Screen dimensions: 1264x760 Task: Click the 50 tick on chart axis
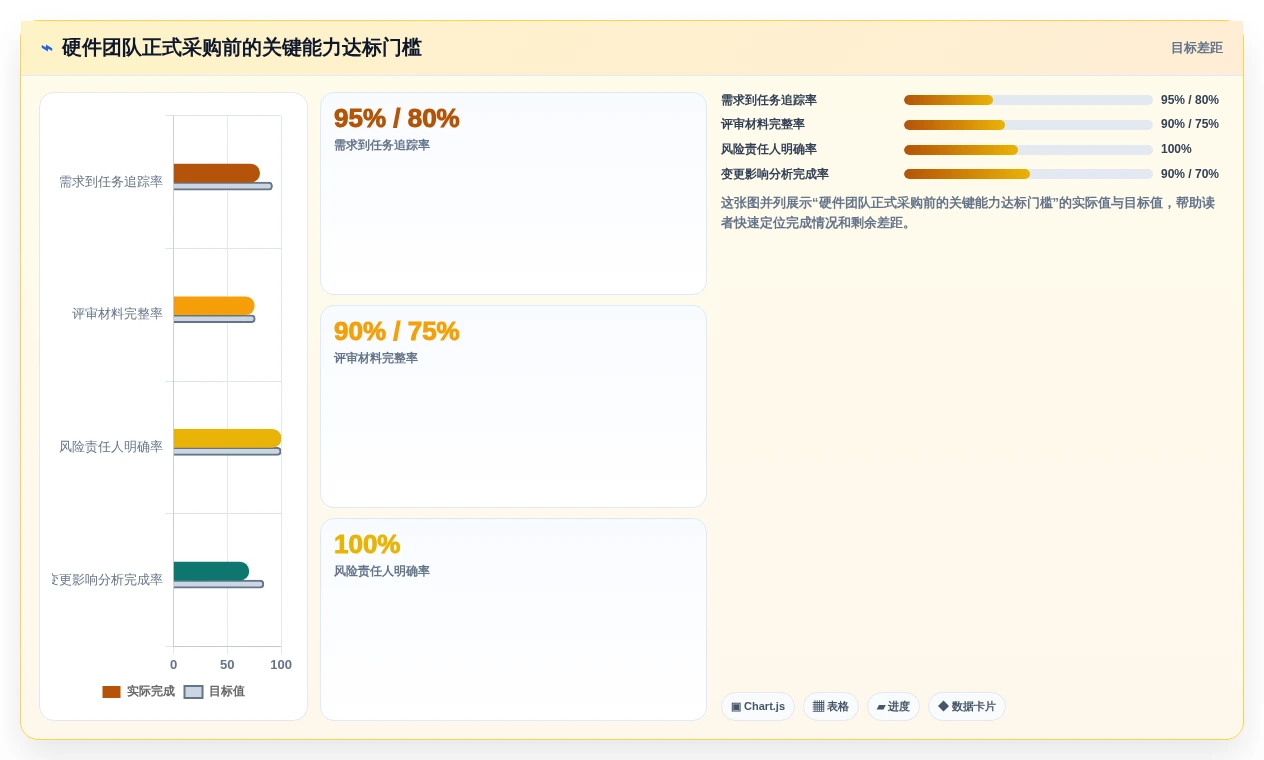tap(227, 665)
